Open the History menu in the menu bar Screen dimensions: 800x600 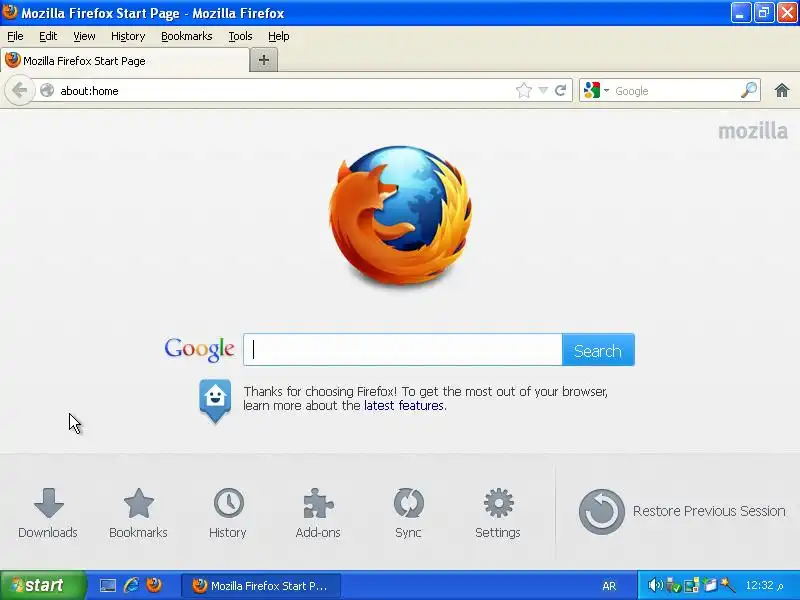(128, 36)
